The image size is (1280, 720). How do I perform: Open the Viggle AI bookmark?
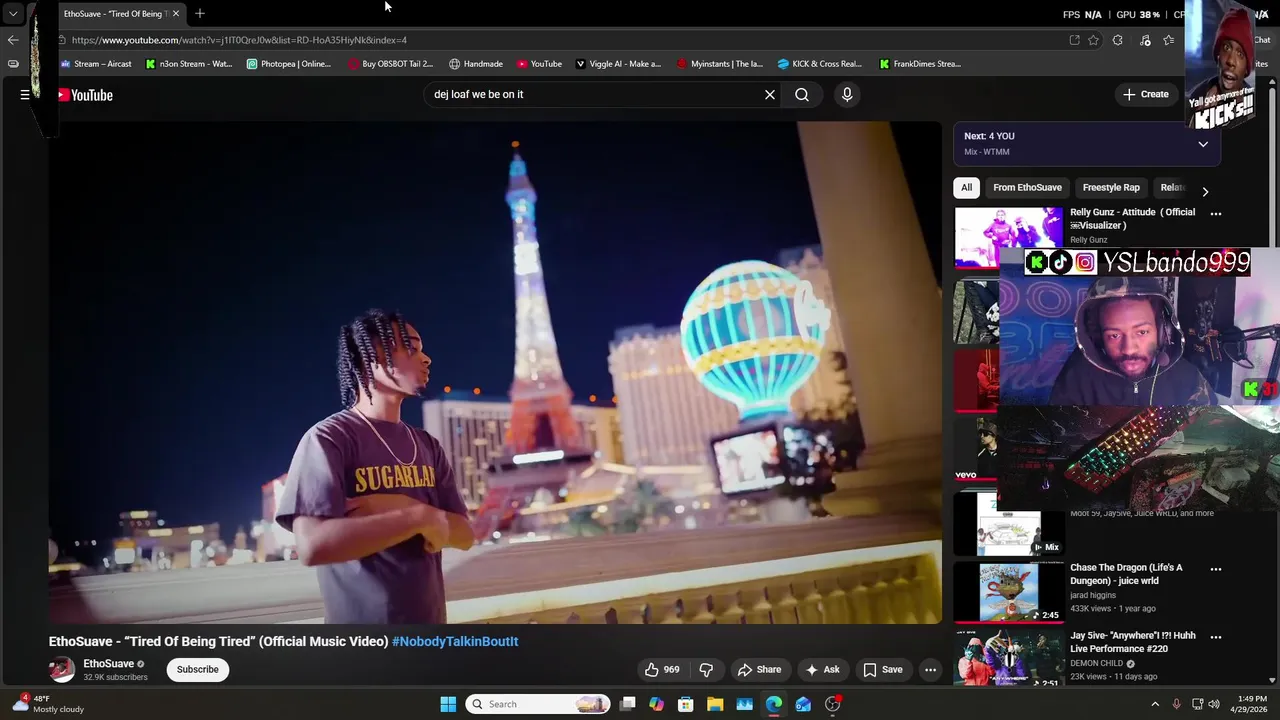click(618, 64)
